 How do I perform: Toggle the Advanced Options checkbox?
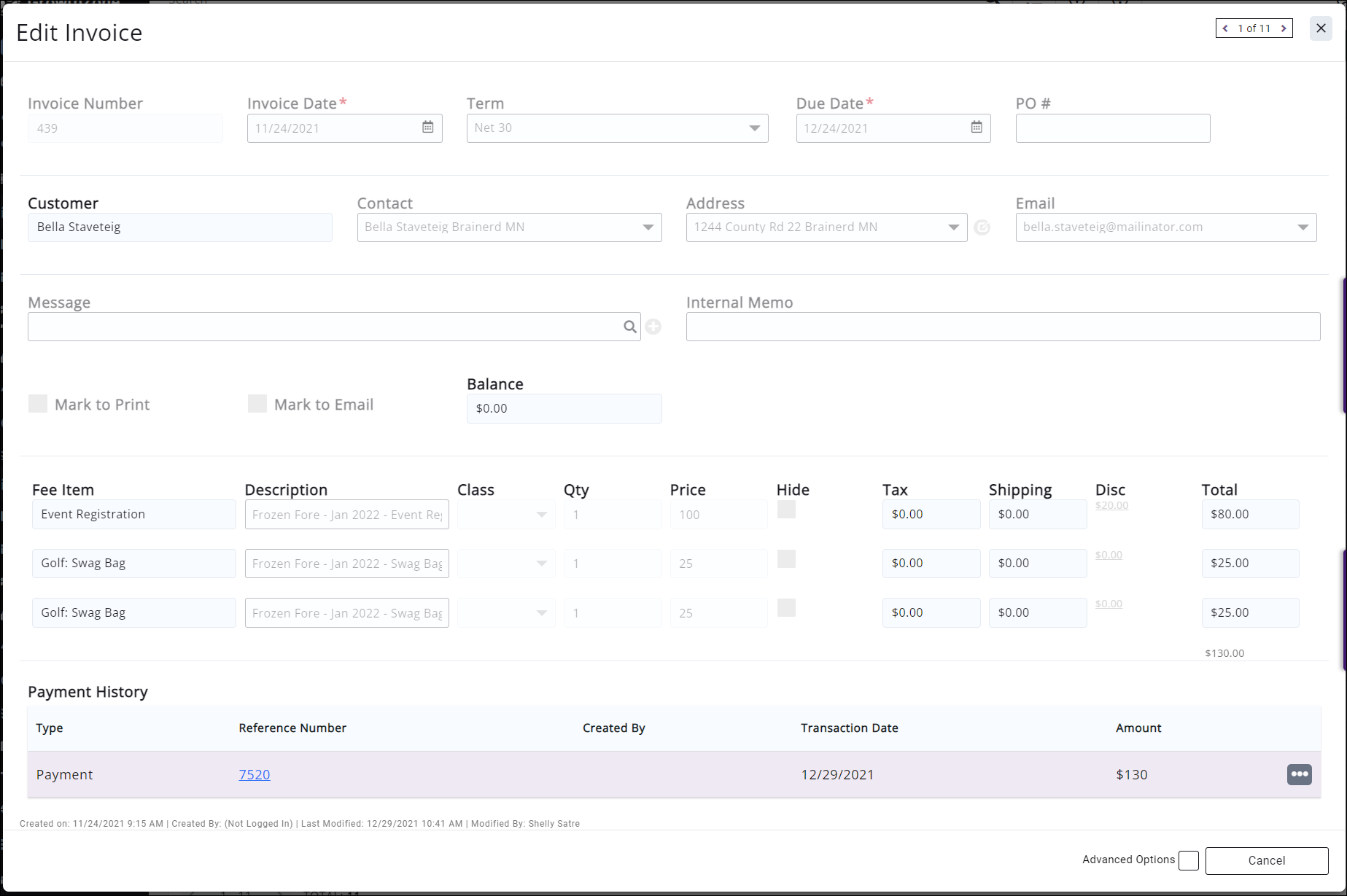(1189, 860)
